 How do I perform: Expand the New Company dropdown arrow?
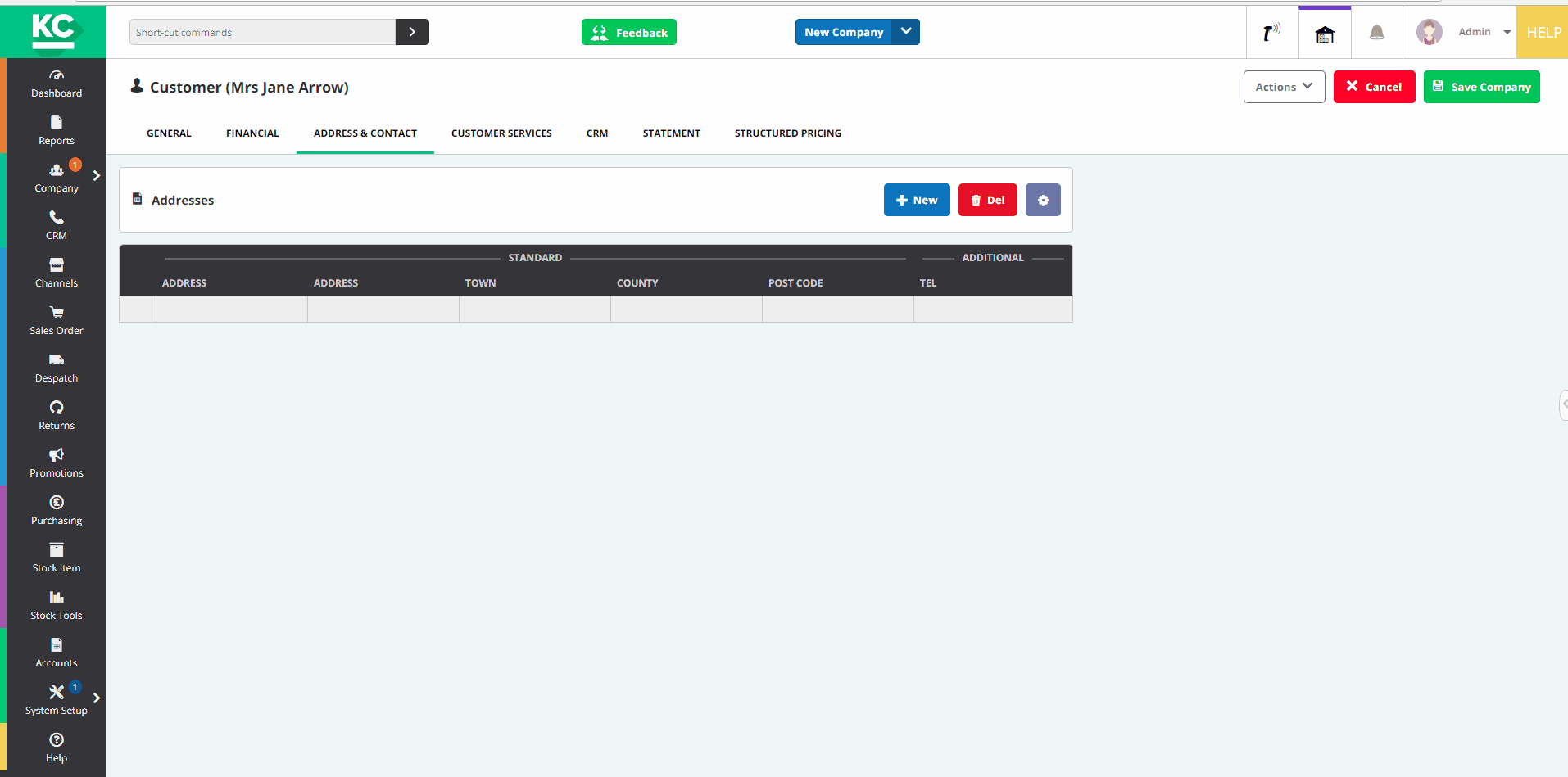coord(906,31)
